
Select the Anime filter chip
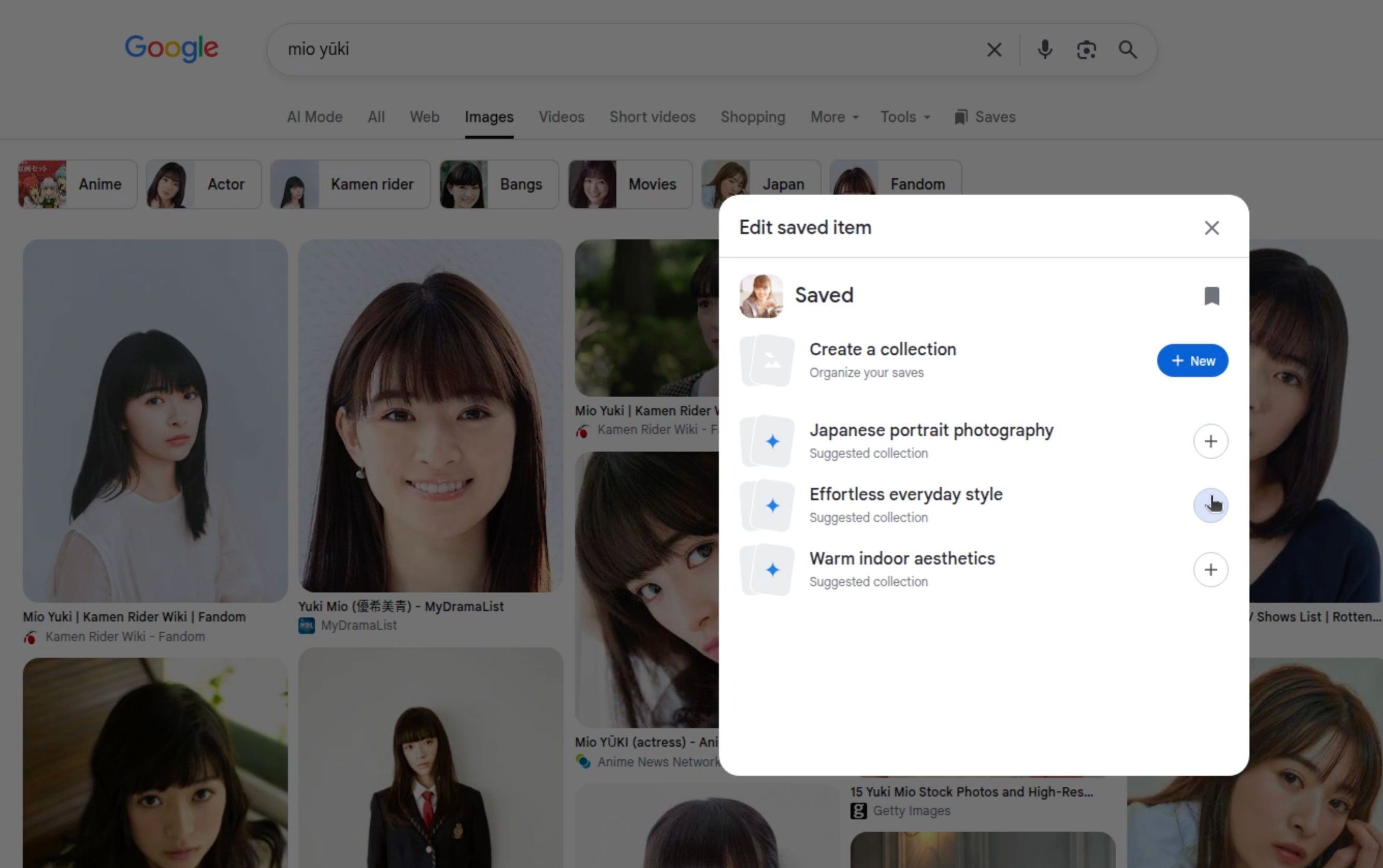click(x=78, y=184)
